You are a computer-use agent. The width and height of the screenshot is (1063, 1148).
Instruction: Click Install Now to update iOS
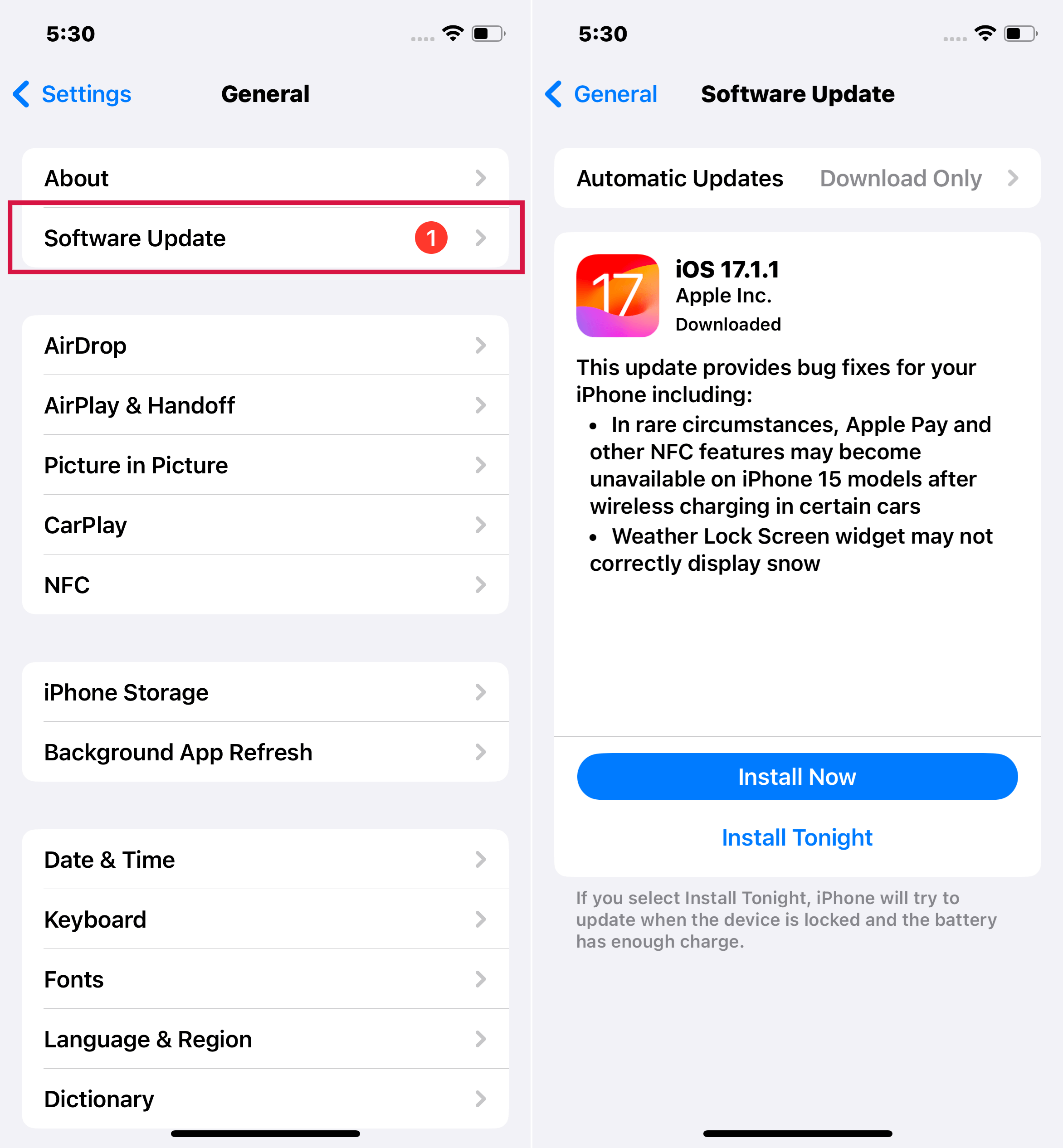(x=797, y=776)
